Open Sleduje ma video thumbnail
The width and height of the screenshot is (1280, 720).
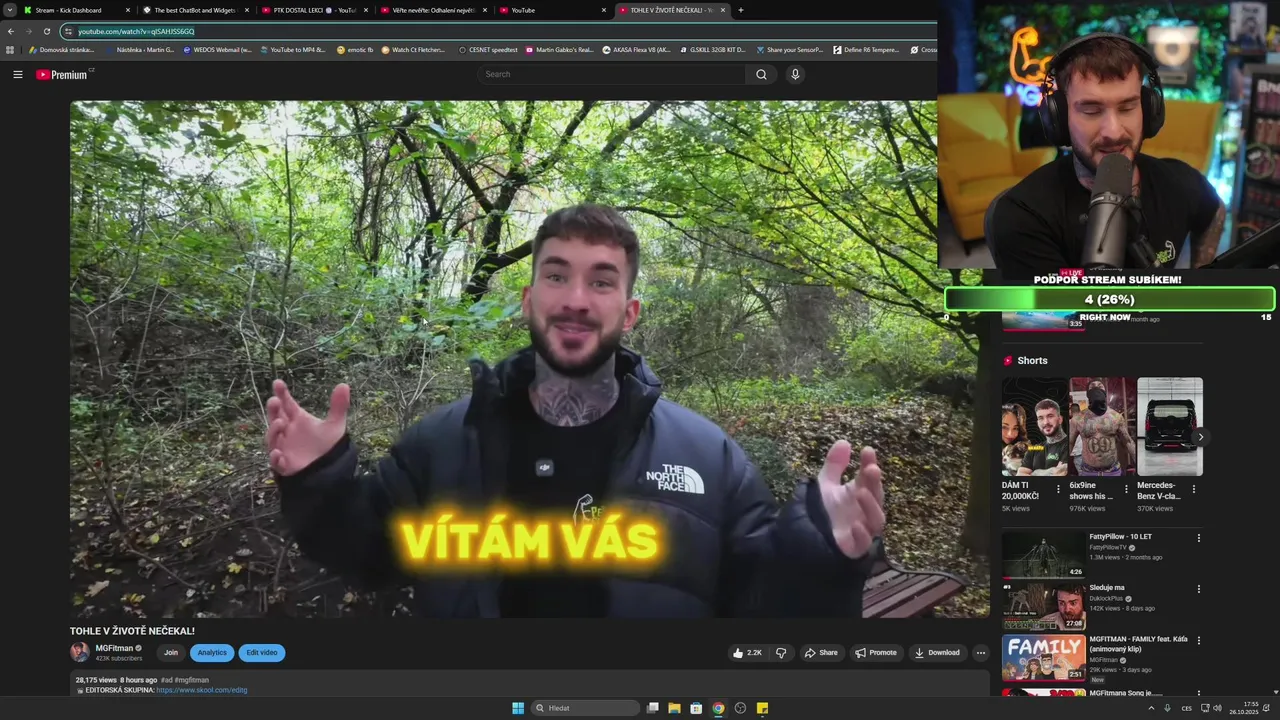1044,606
